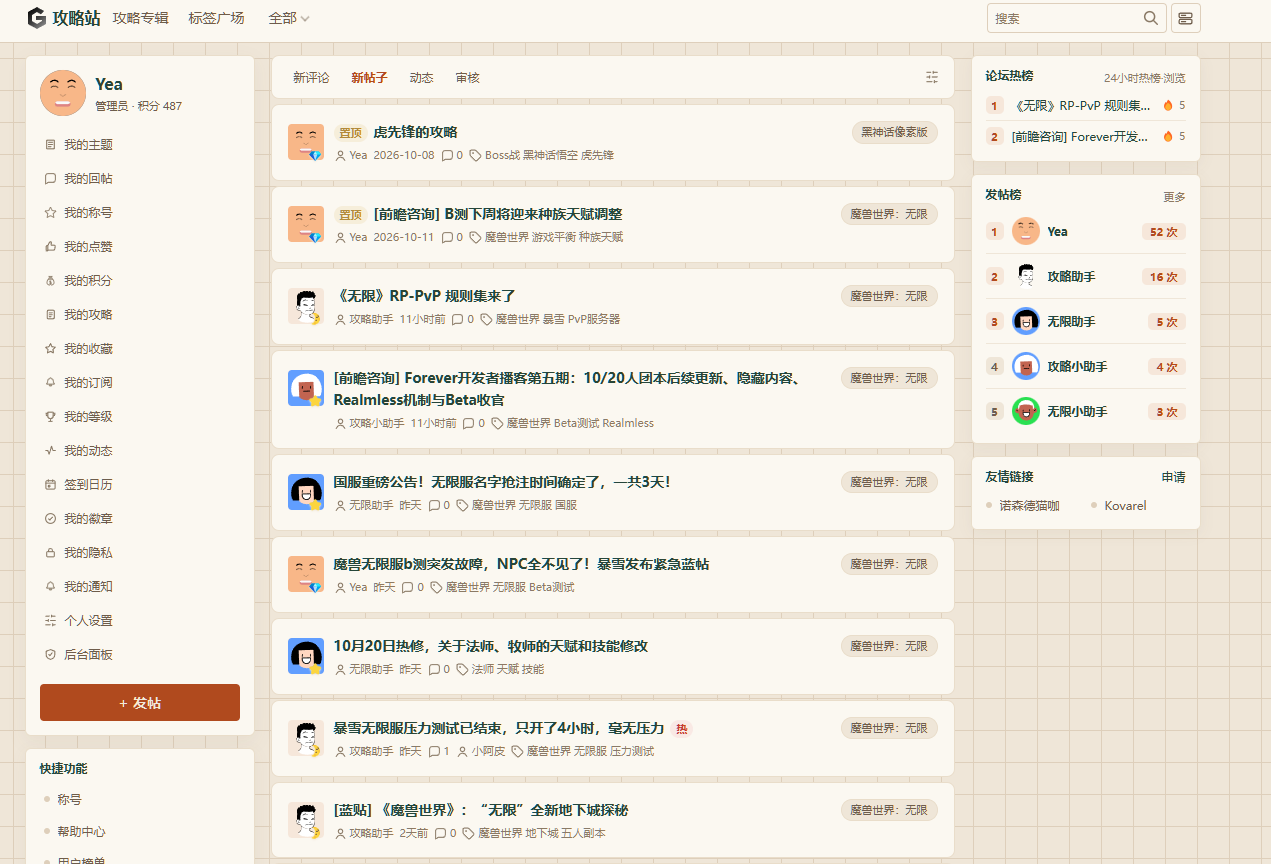Viewport: 1271px width, 864px height.
Task: Click the 虎先锋 tag on first post
Action: (598, 155)
